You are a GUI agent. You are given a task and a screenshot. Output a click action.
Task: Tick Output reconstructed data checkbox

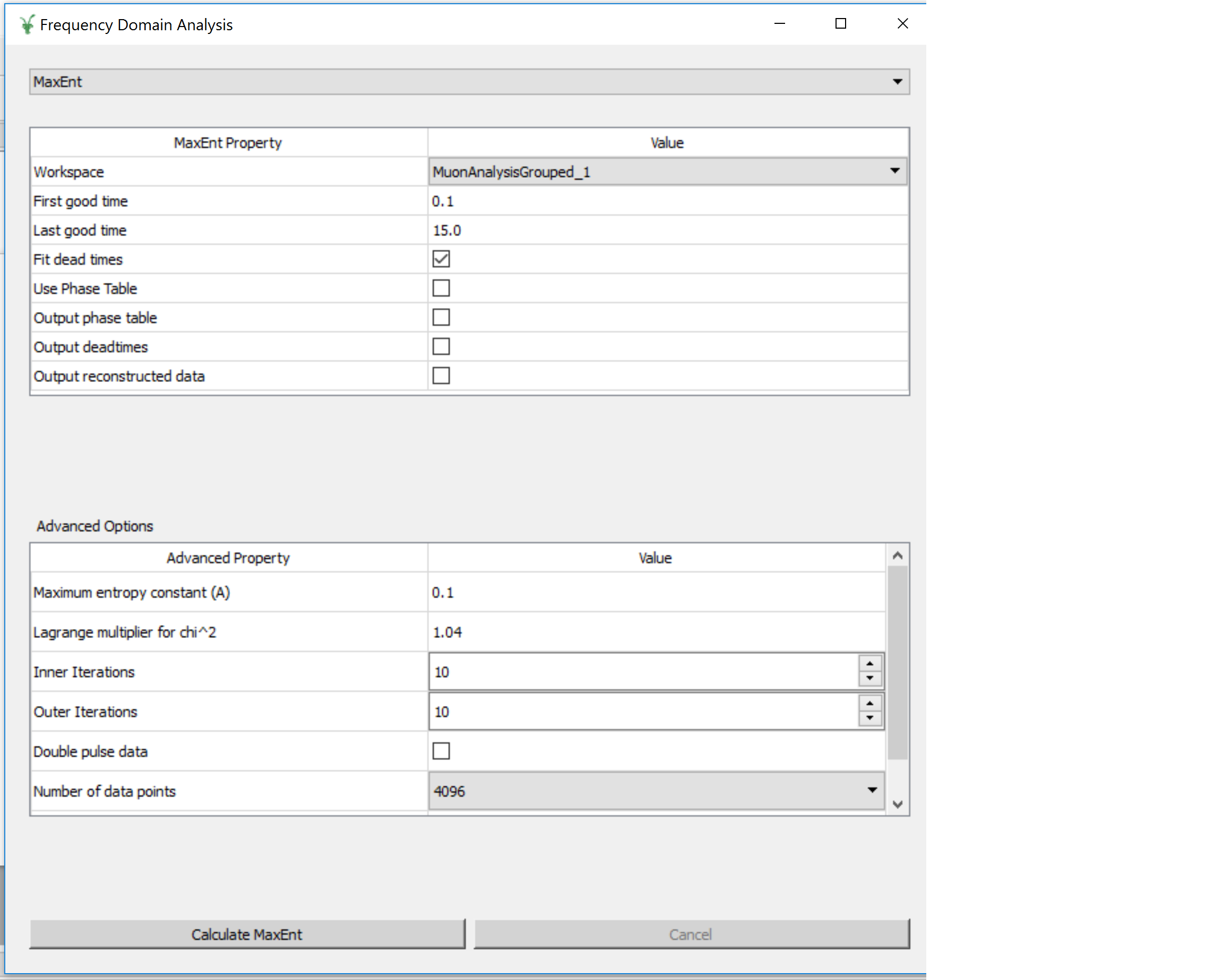[441, 376]
